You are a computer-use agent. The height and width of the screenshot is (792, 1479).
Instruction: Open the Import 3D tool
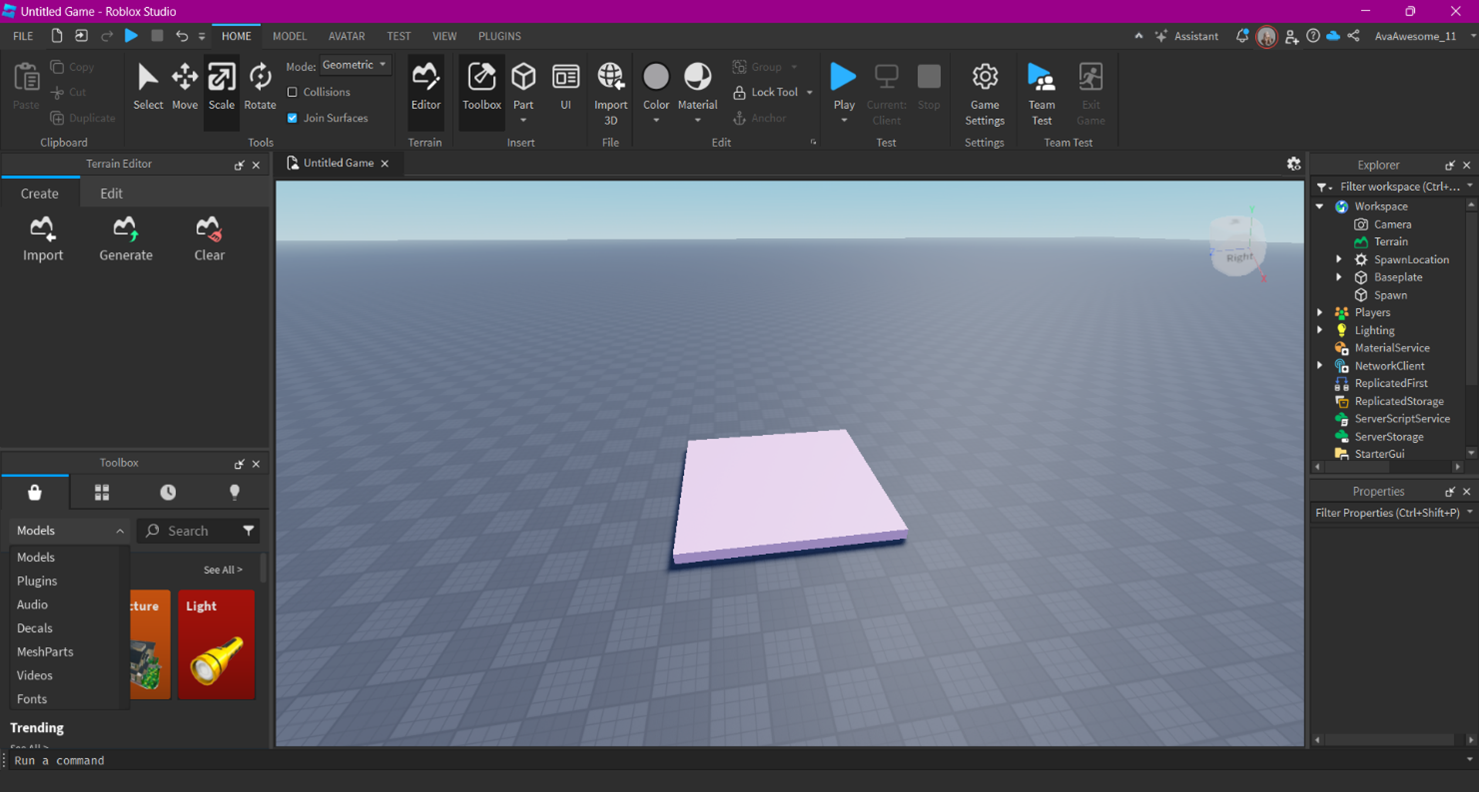(x=610, y=93)
